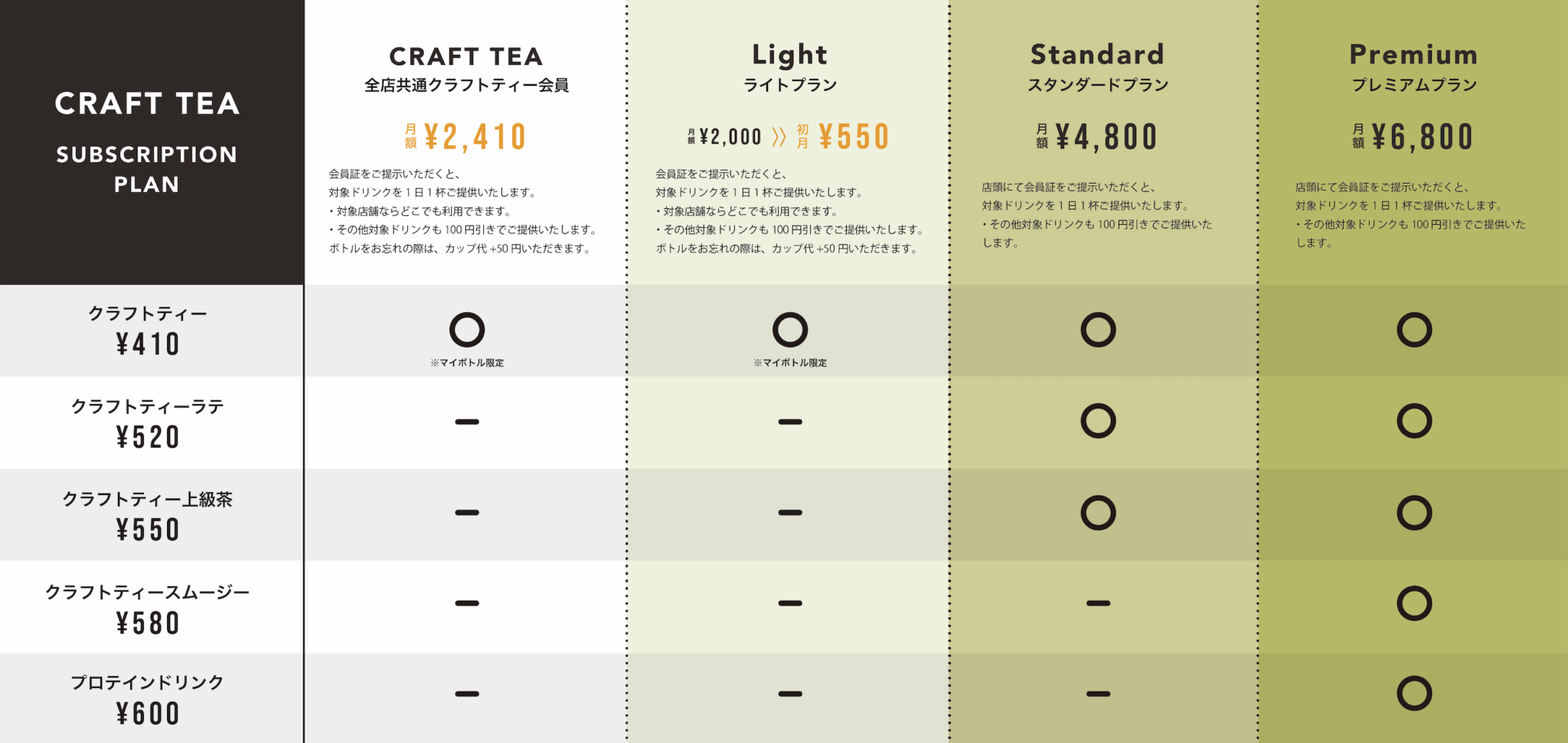Click Standard plan circle for クラフトティーラテ

[x=1098, y=421]
